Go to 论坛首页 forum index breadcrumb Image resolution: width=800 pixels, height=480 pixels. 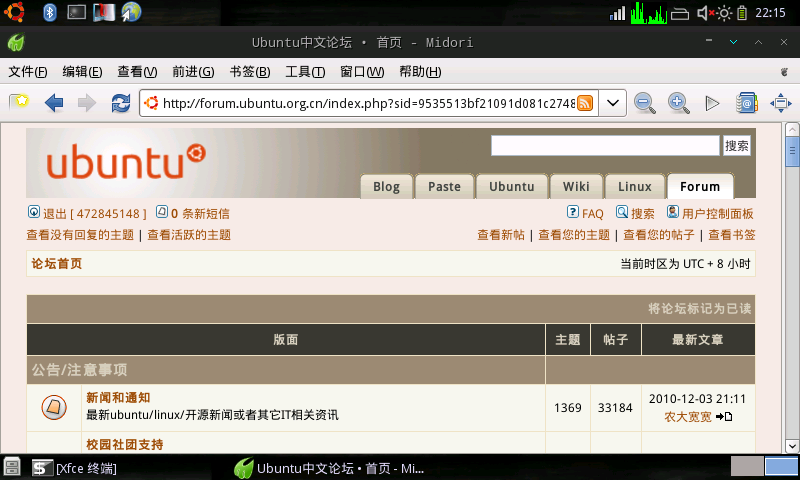point(57,264)
